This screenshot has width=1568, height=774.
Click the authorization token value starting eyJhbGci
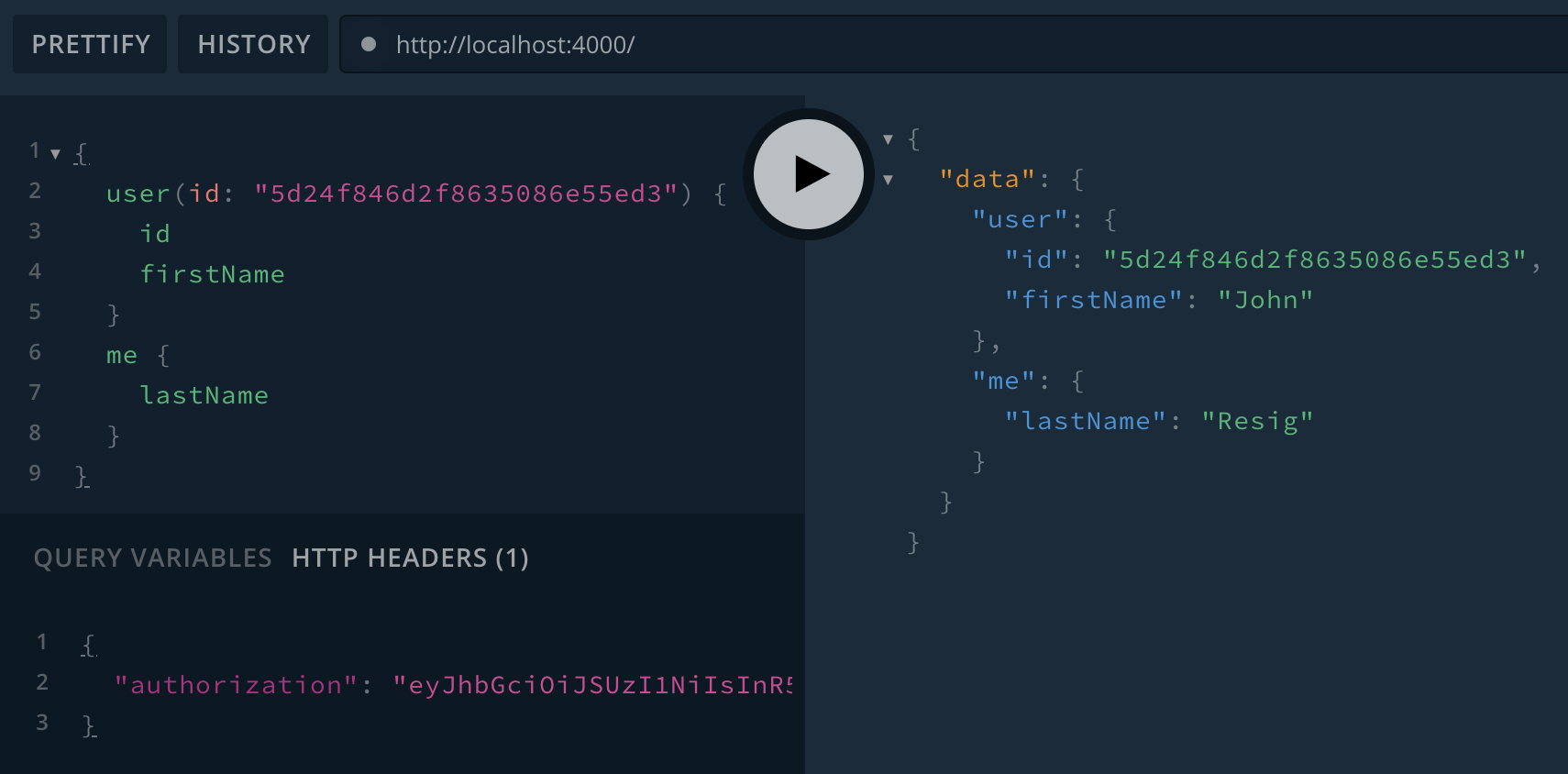pos(592,685)
